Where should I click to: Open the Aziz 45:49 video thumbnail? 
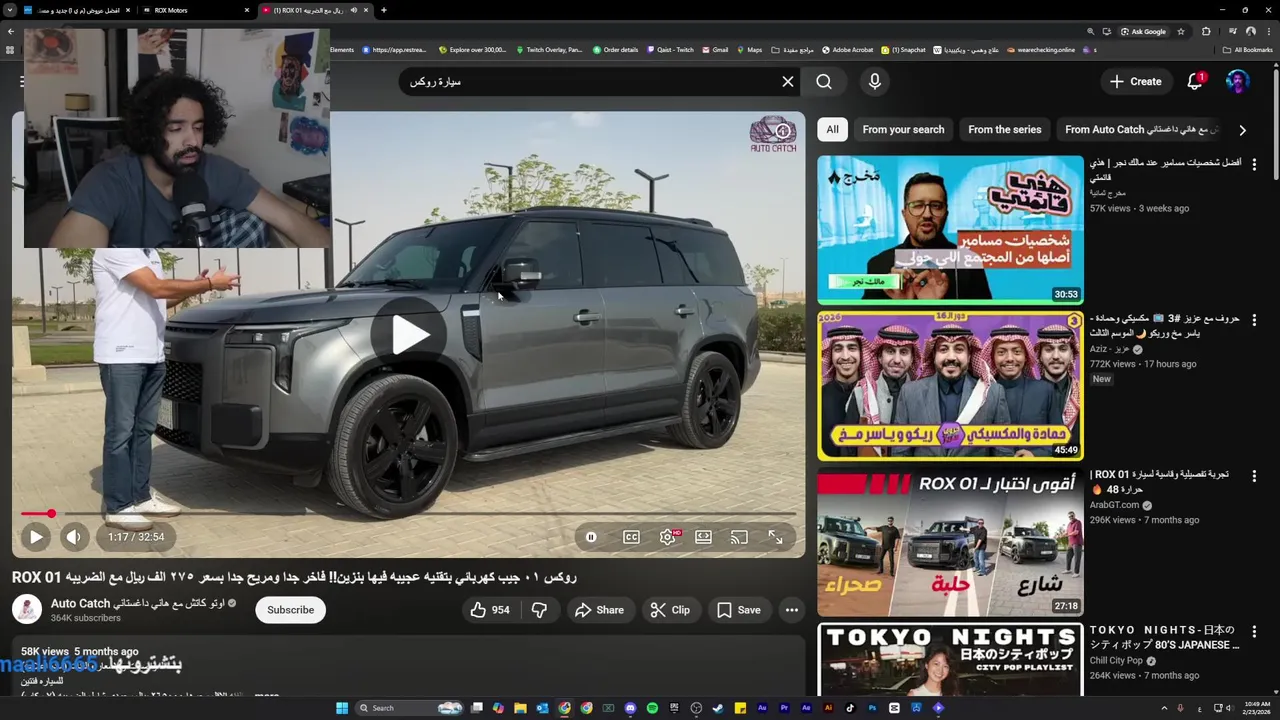pos(950,386)
